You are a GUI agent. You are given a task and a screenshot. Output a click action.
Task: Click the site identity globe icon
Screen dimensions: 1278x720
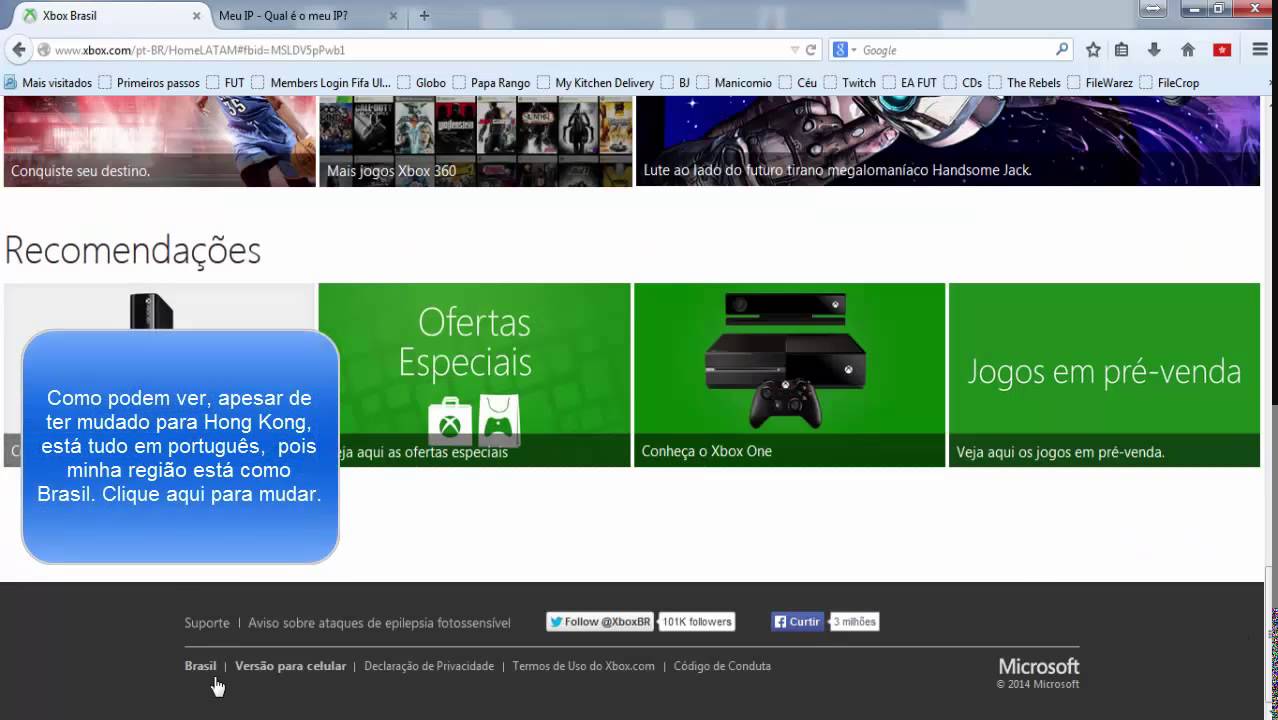[x=44, y=50]
